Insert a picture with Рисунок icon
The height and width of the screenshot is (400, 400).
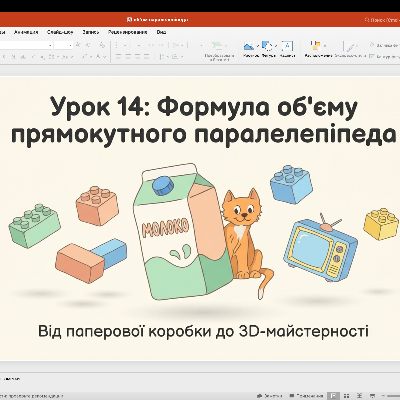point(249,46)
